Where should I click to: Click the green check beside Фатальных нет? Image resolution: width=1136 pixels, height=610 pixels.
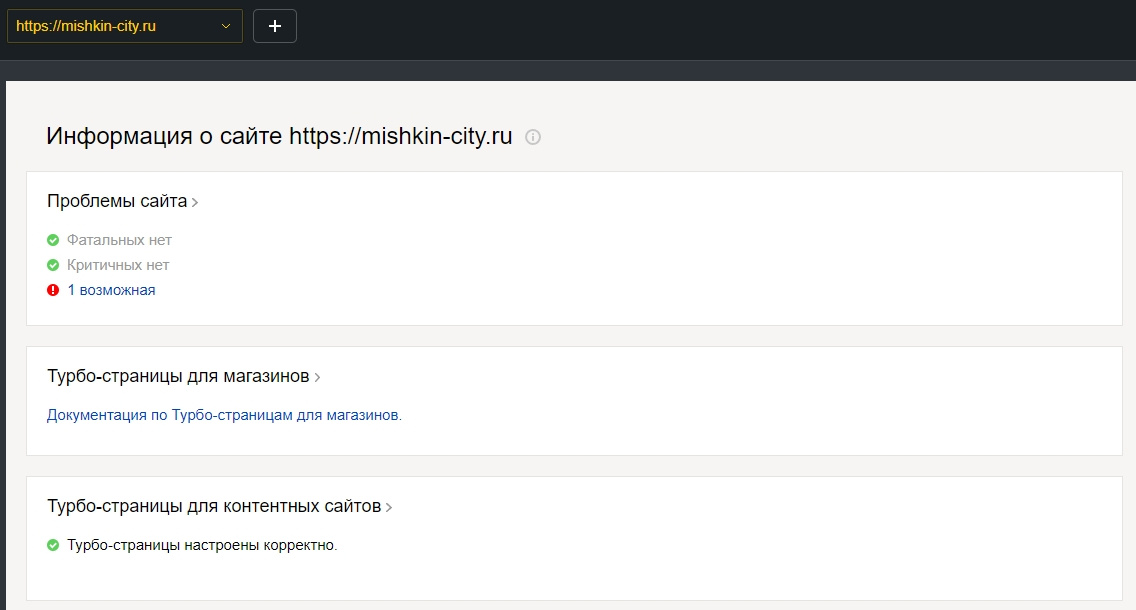tap(53, 240)
